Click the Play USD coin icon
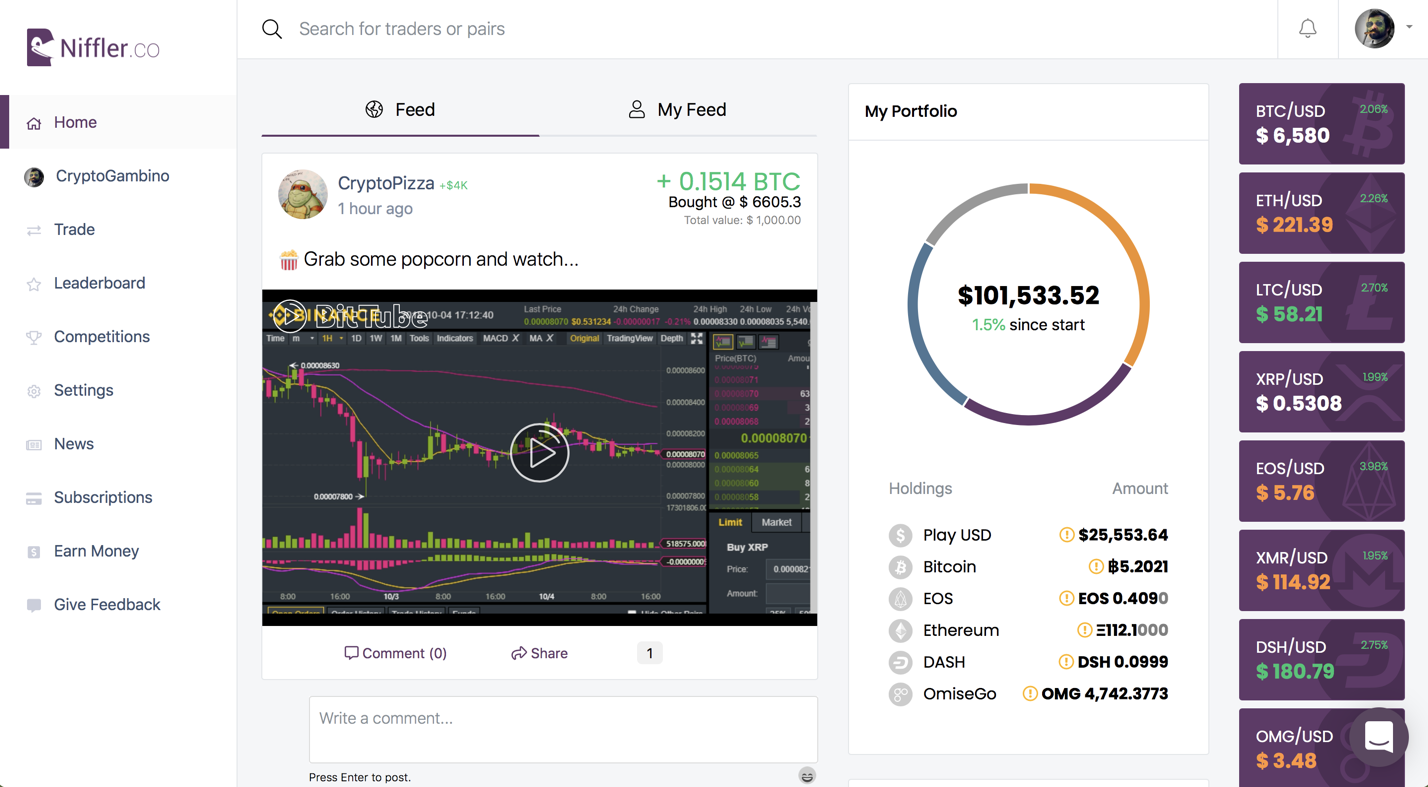This screenshot has height=787, width=1428. click(x=900, y=535)
